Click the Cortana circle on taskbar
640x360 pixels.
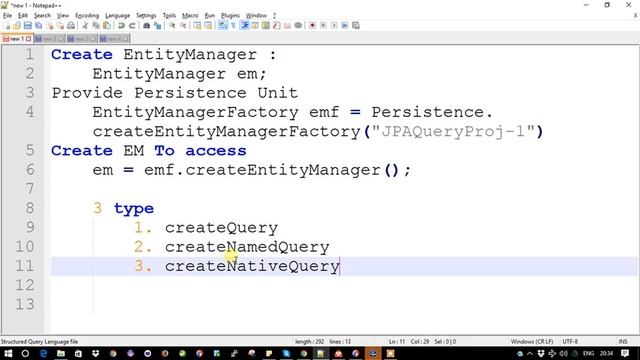[x=25, y=353]
